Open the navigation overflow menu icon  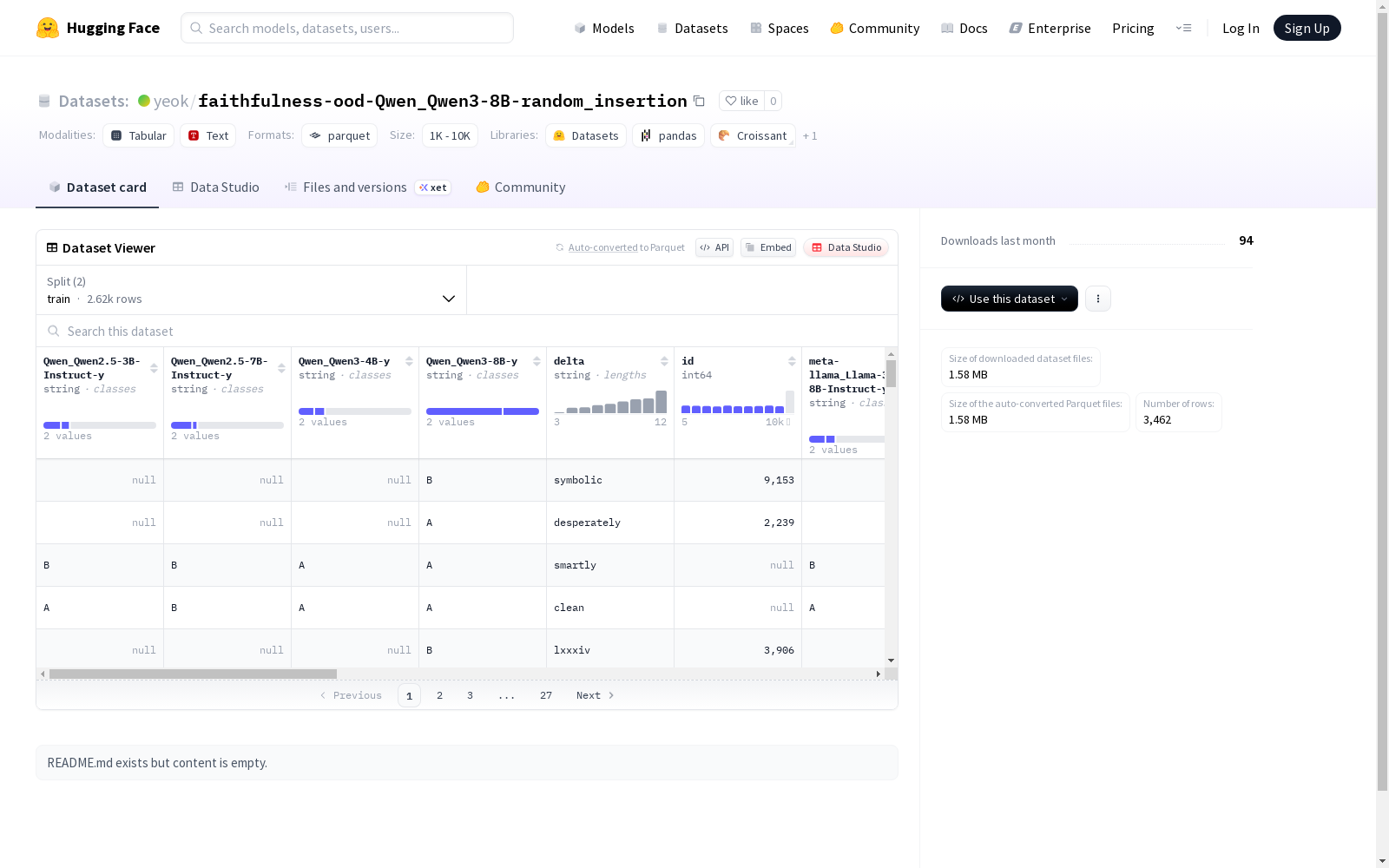click(1183, 28)
